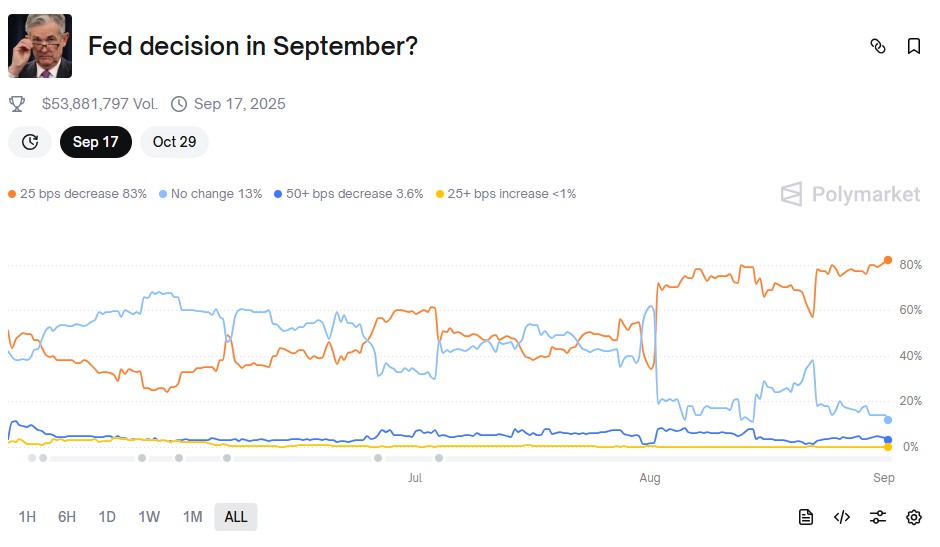Click the Polymarket logo watermark
Viewport: 940px width, 547px height.
850,194
